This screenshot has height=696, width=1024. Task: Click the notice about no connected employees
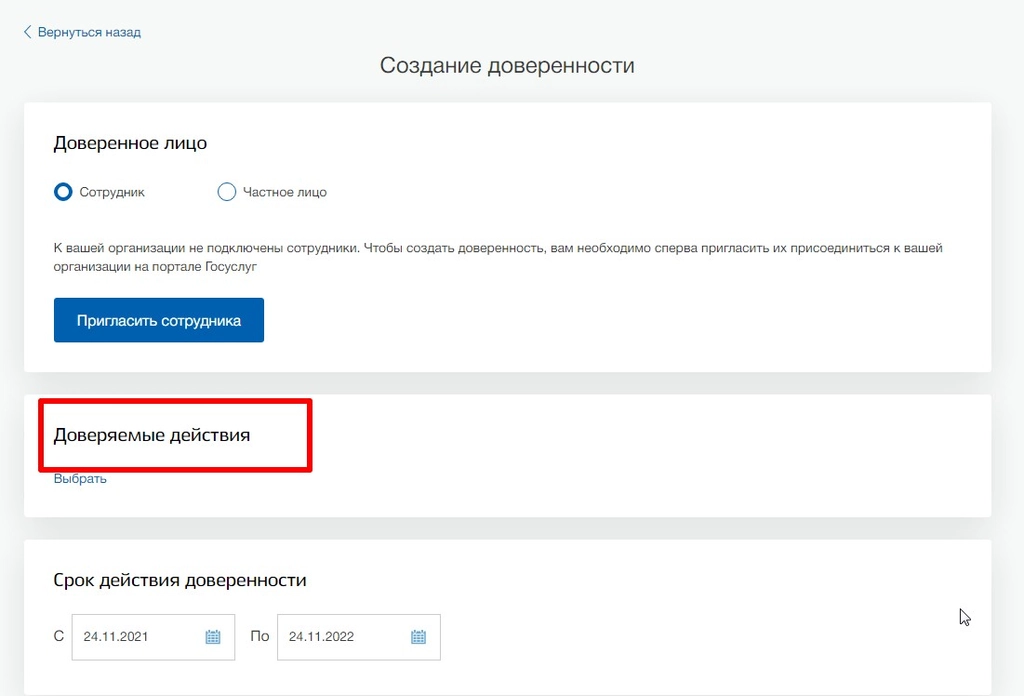(498, 257)
